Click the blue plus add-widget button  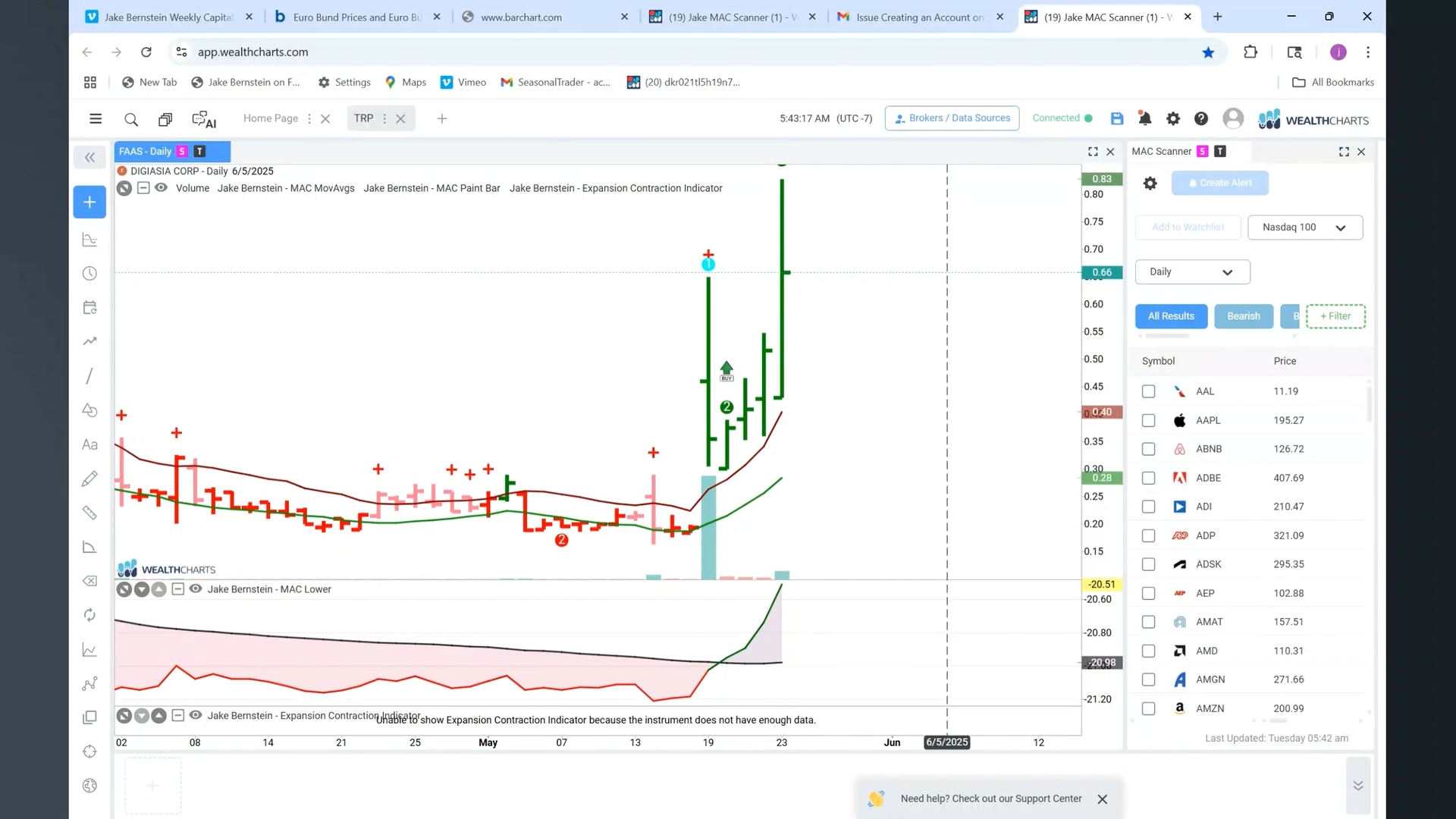tap(89, 202)
